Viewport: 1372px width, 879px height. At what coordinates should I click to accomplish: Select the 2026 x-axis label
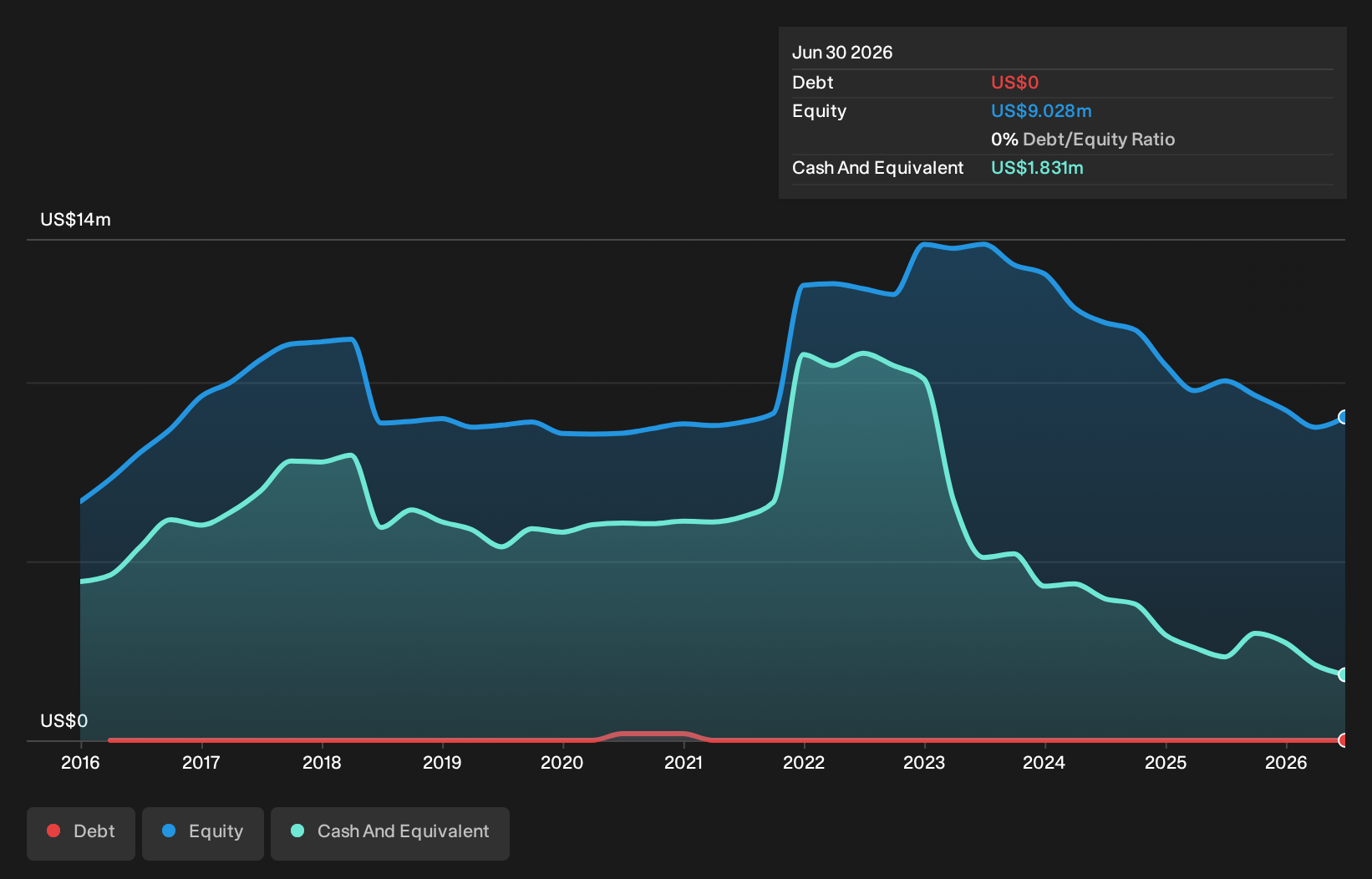tap(1286, 762)
